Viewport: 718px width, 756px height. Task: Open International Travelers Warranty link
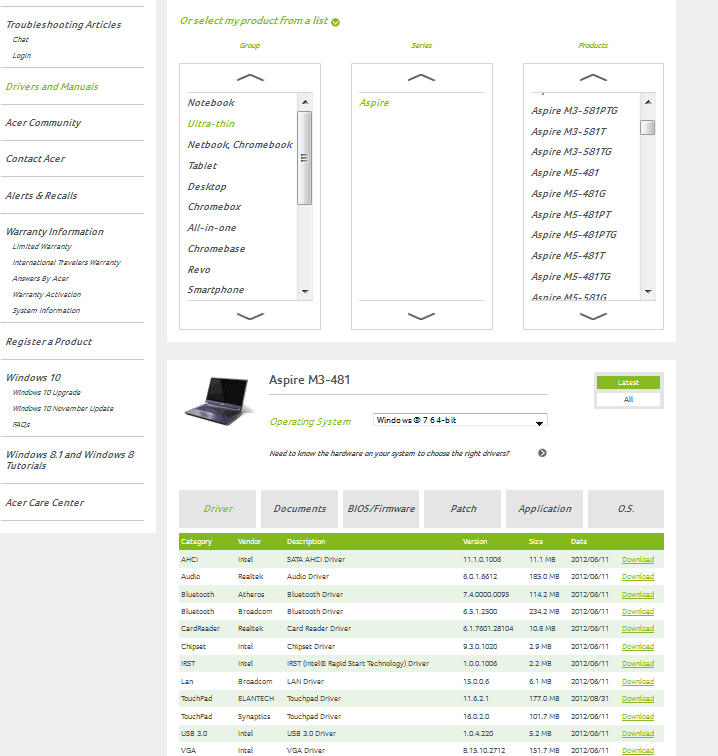point(66,262)
